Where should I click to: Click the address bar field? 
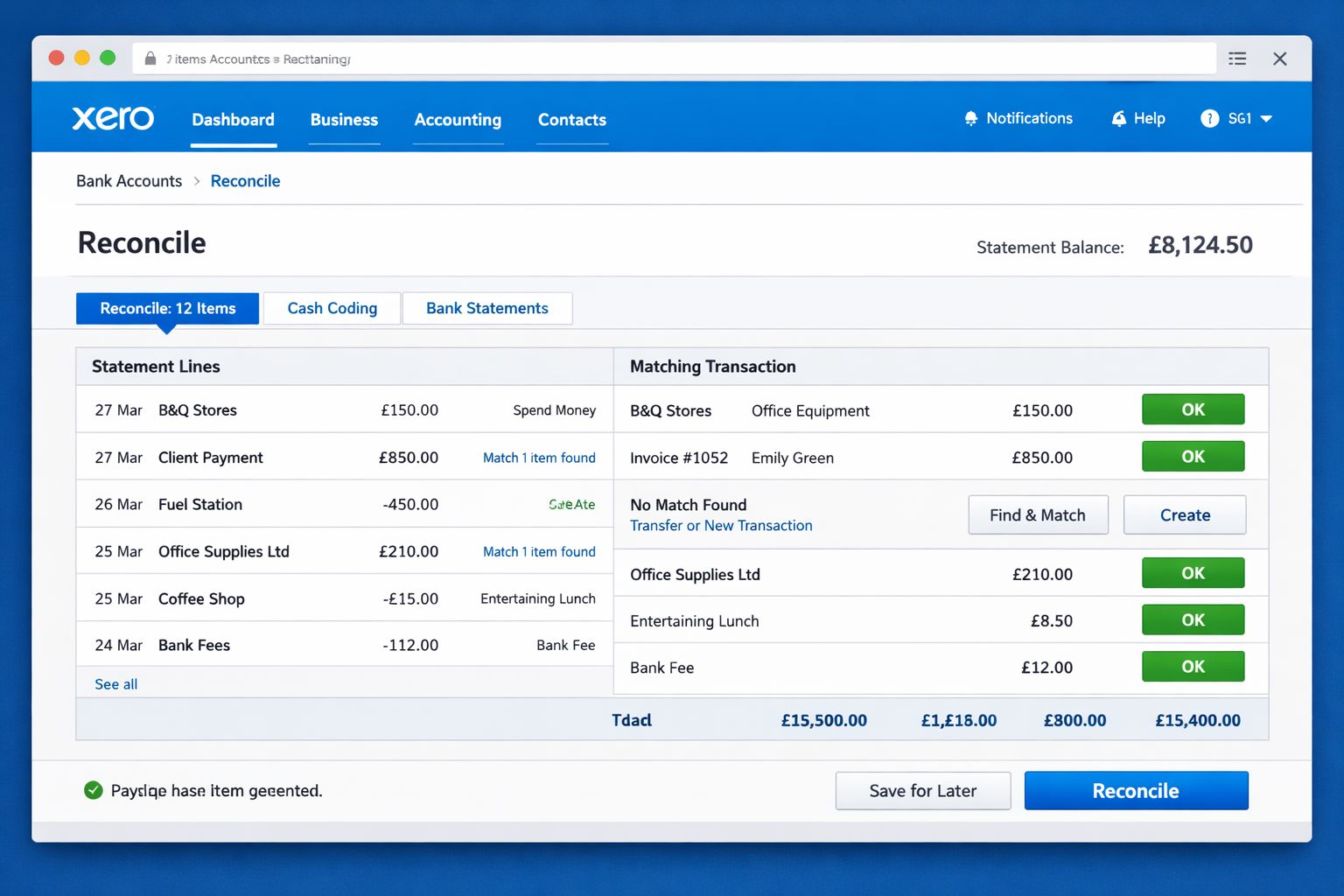674,59
